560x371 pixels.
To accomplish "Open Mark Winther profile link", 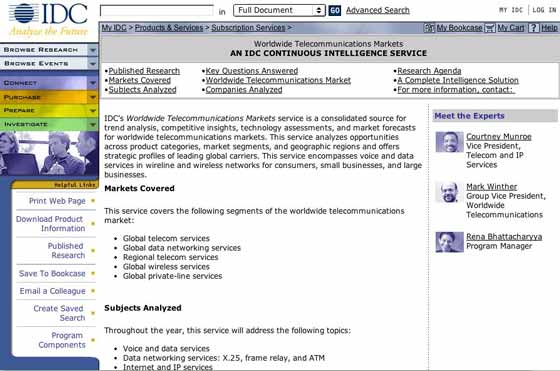I will click(491, 187).
